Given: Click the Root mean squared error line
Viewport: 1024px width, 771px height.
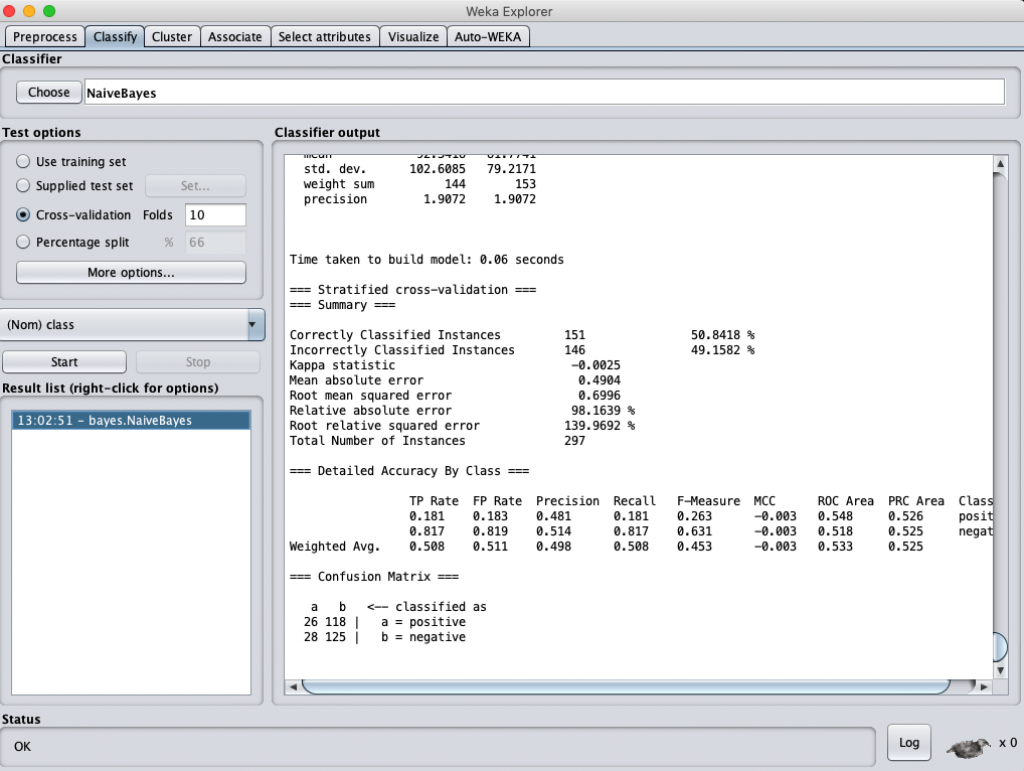Looking at the screenshot, I should tap(455, 395).
